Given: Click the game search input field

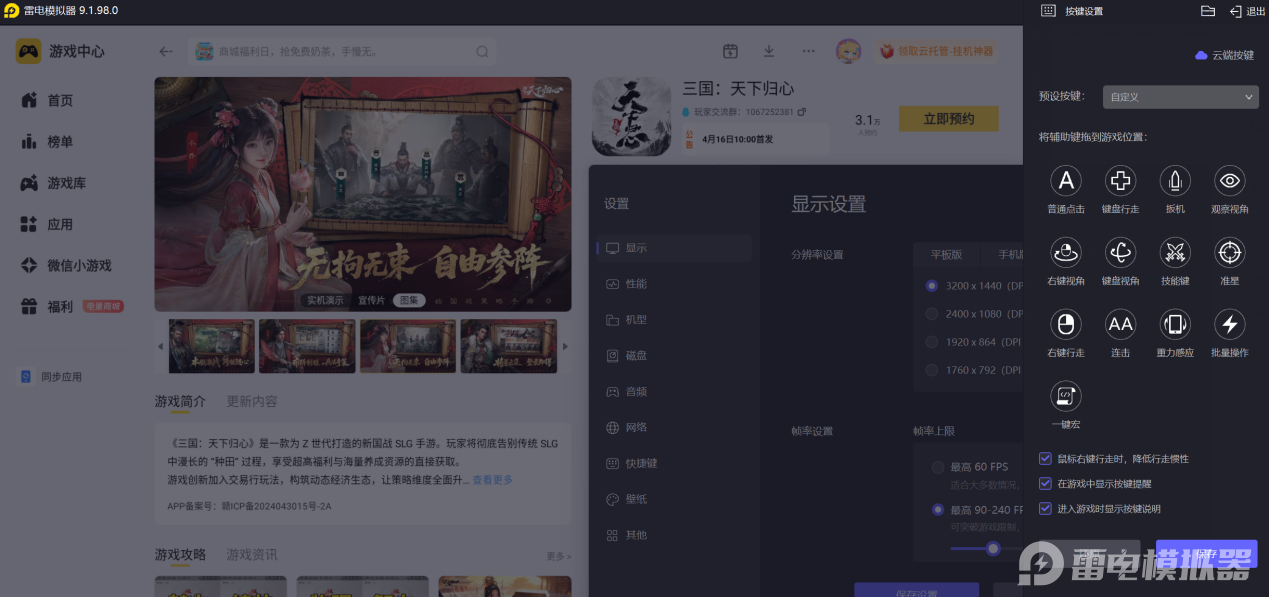Looking at the screenshot, I should pyautogui.click(x=342, y=52).
